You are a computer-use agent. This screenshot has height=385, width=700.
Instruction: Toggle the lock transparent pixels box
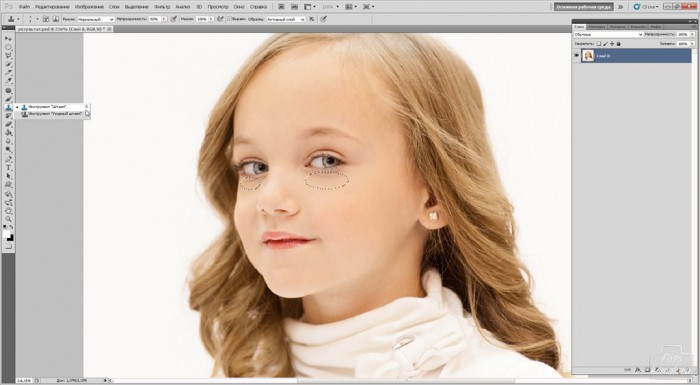tap(599, 44)
